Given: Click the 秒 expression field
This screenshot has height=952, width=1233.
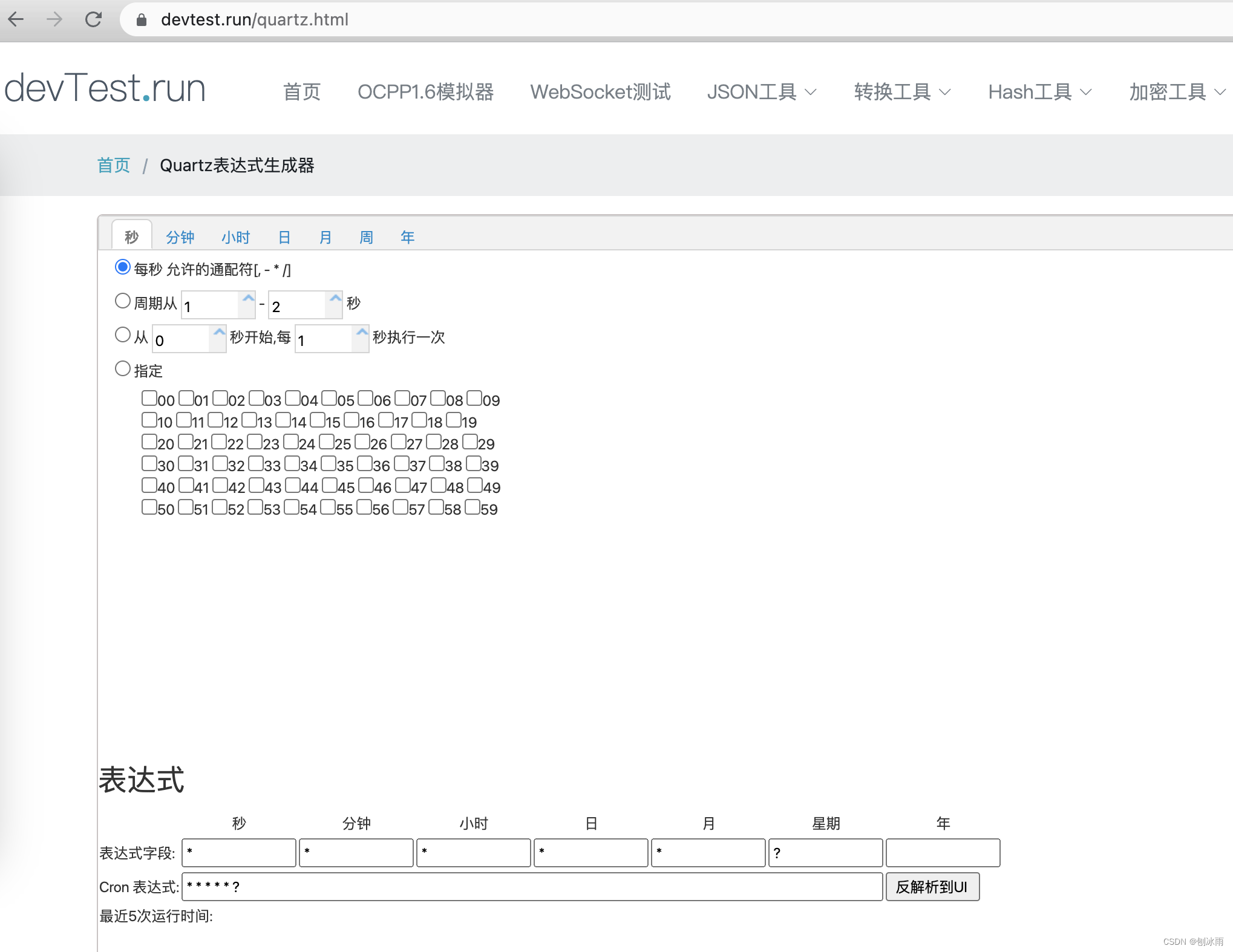Looking at the screenshot, I should pos(239,853).
